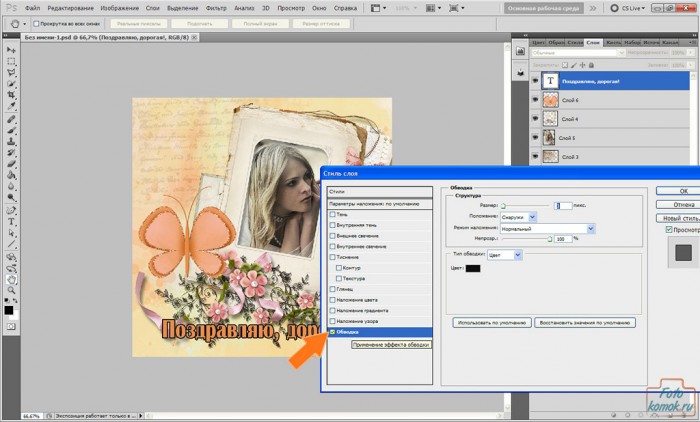The height and width of the screenshot is (422, 700).
Task: Enable the Внутренняя тень checkbox
Action: pos(332,225)
